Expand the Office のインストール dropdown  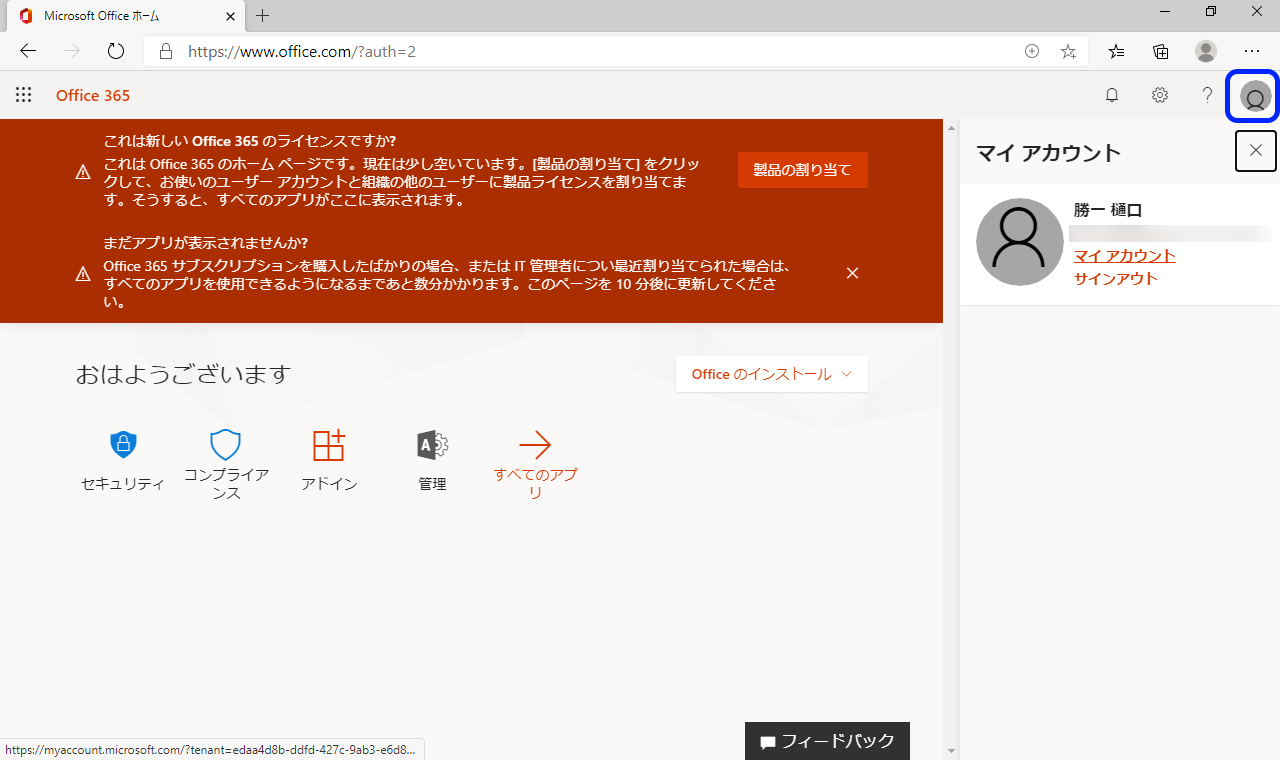tap(771, 374)
